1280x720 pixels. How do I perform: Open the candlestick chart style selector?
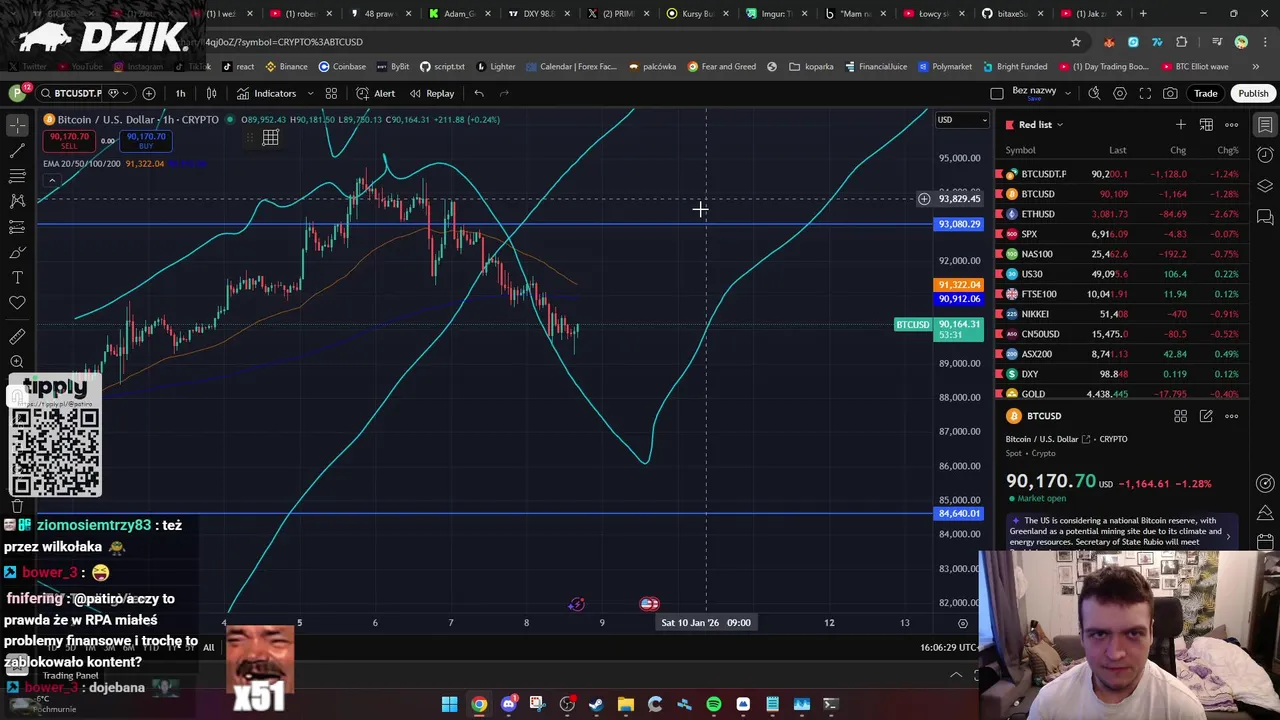coord(211,93)
